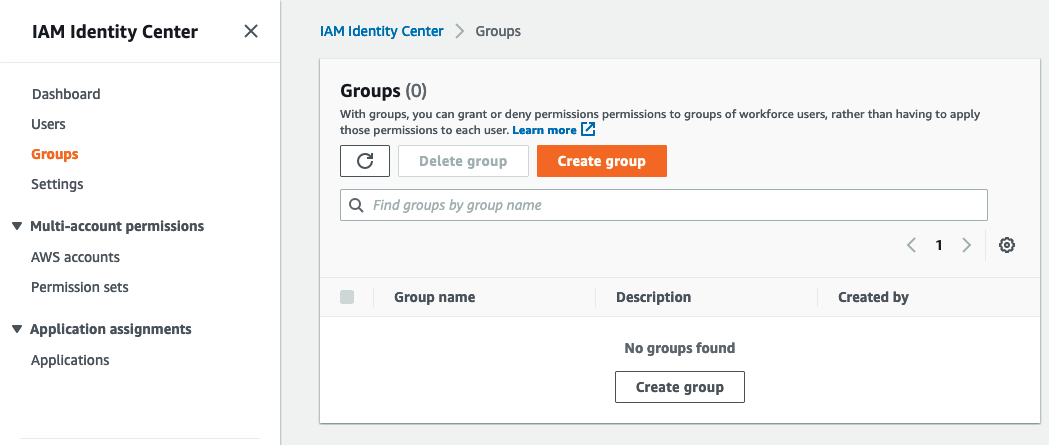Click the Group name column header
Screen dimensions: 1049x445
point(435,297)
